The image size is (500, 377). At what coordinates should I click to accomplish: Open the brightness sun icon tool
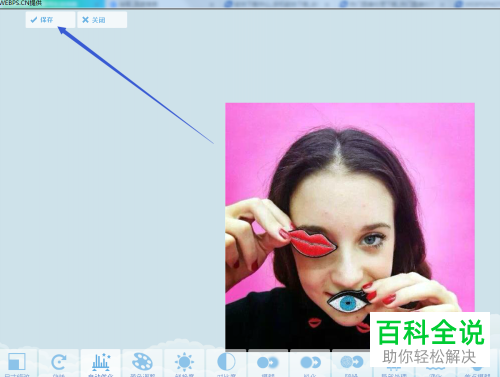click(184, 362)
